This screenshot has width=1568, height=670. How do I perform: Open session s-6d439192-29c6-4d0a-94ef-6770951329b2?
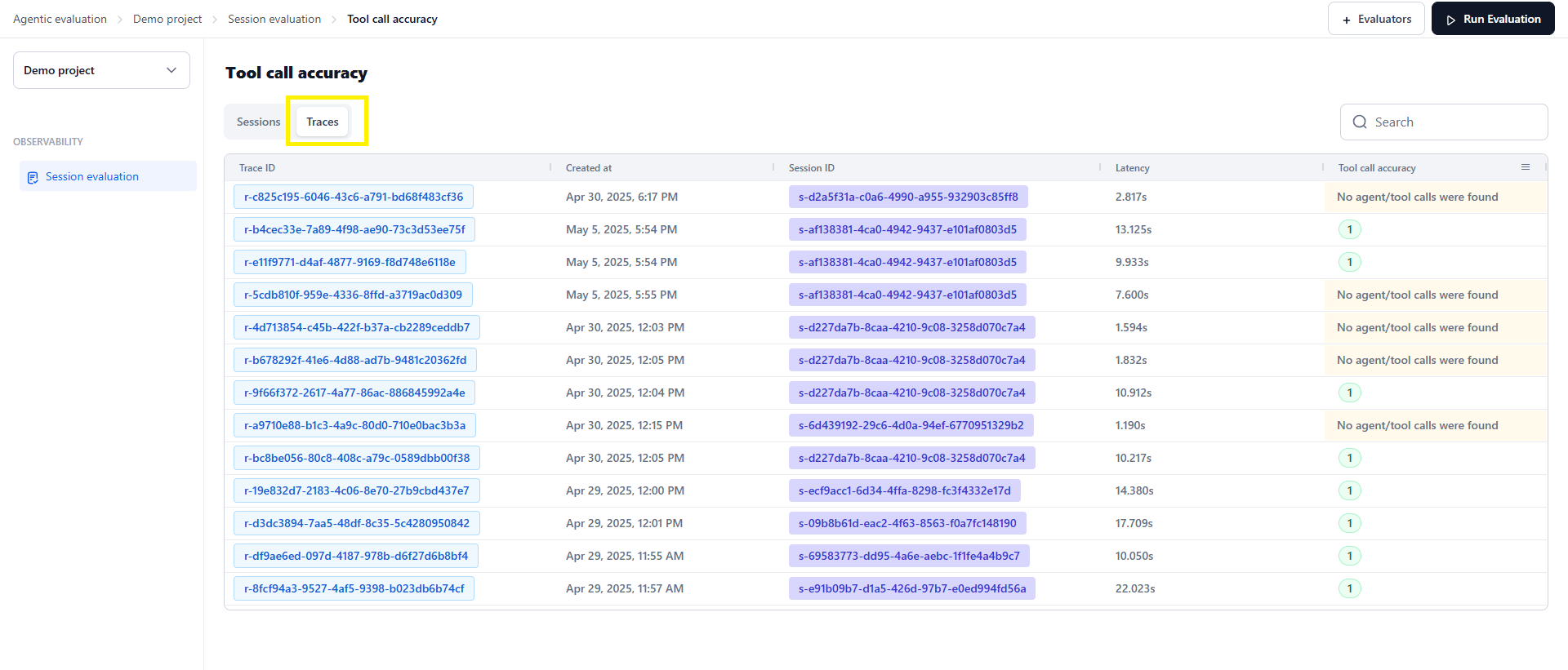pos(911,425)
